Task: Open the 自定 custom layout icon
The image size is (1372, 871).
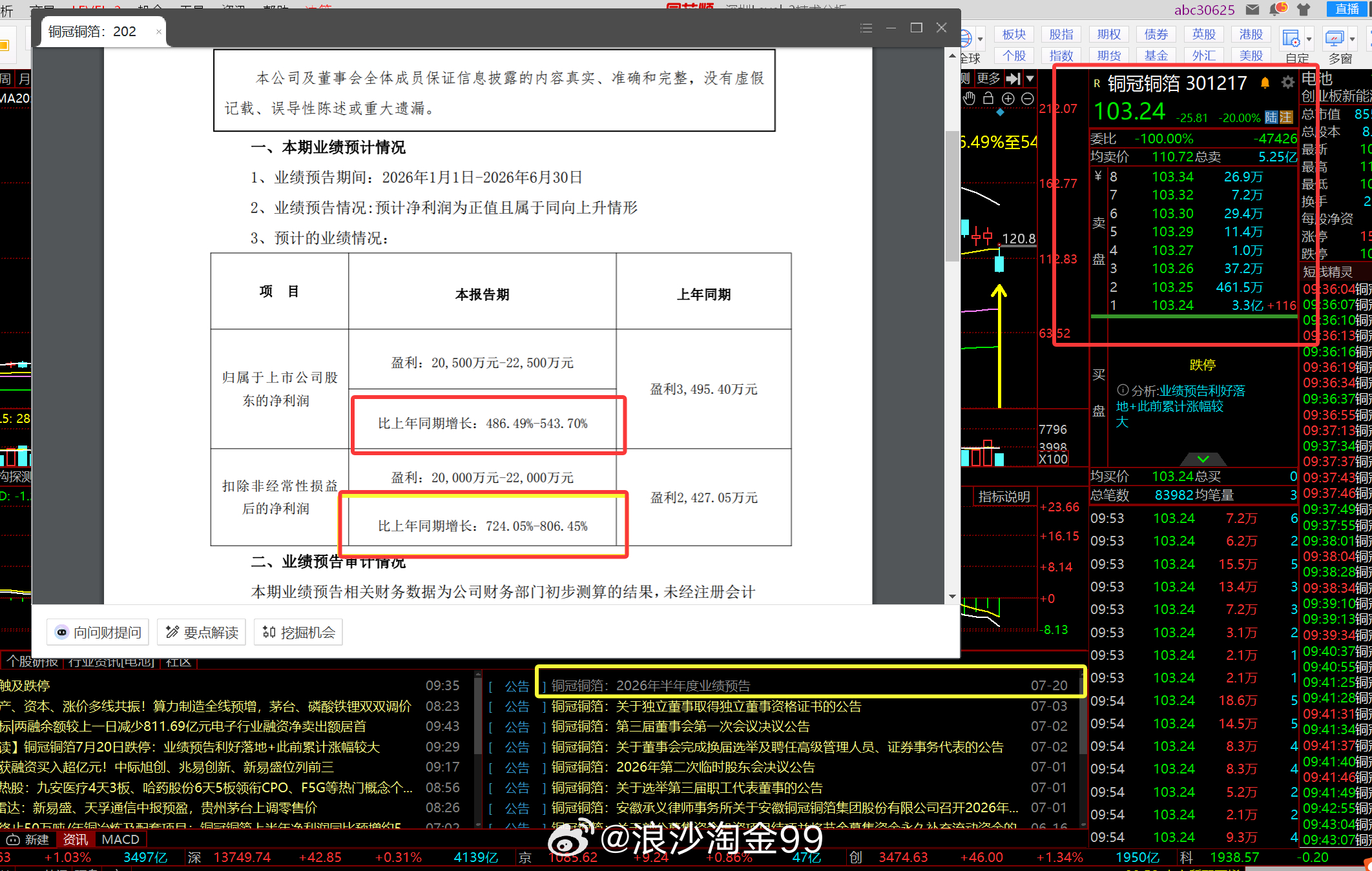Action: (1291, 39)
